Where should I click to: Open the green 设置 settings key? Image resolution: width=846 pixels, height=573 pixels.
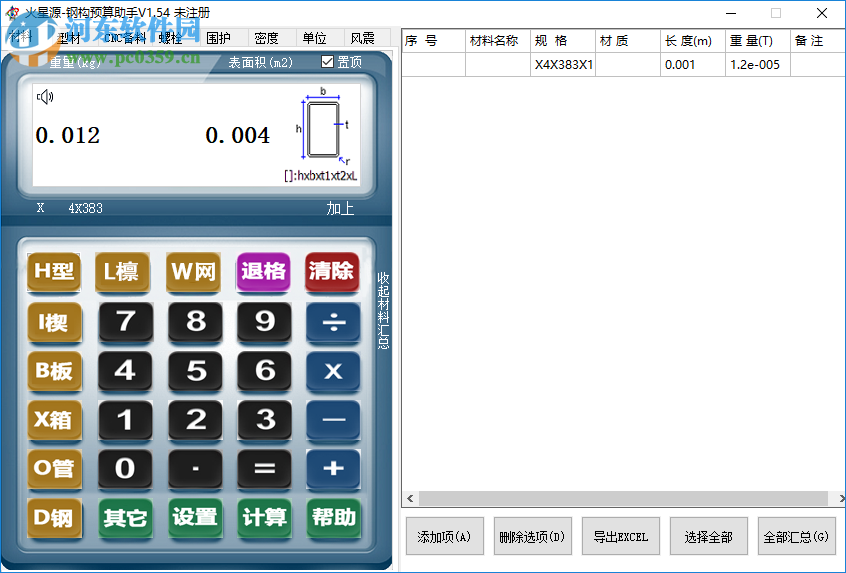[195, 518]
